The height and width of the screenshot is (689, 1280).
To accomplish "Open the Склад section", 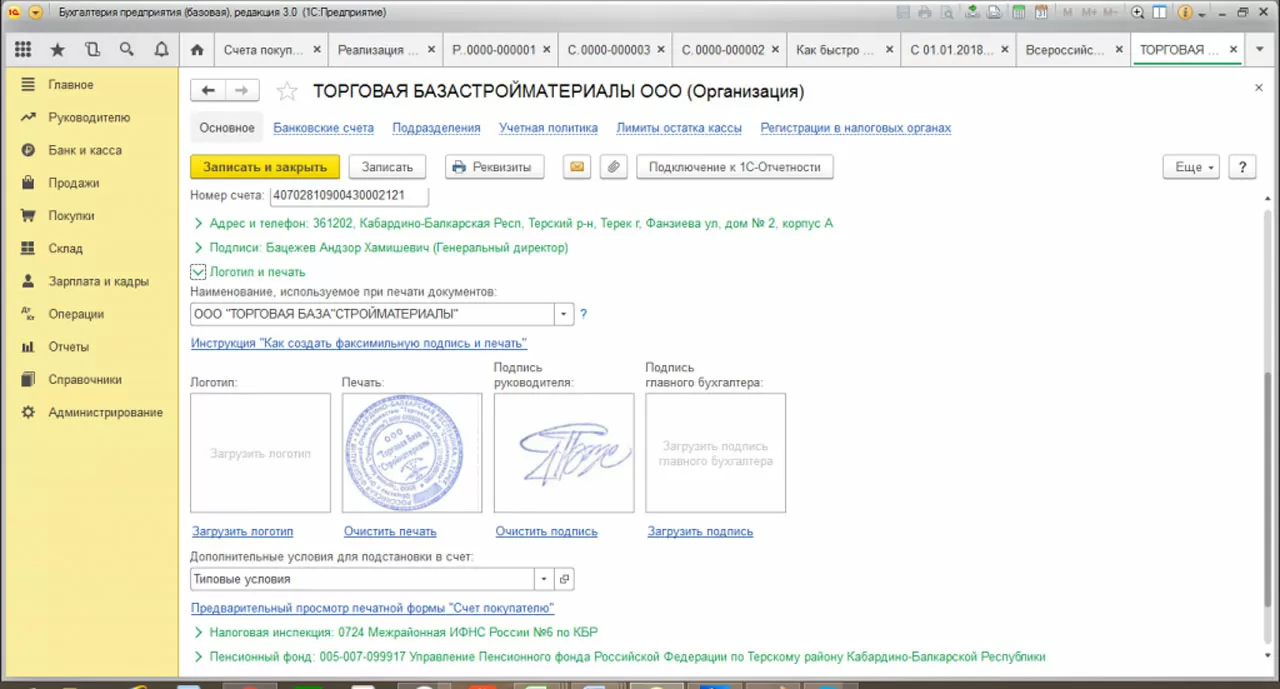I will pos(90,248).
